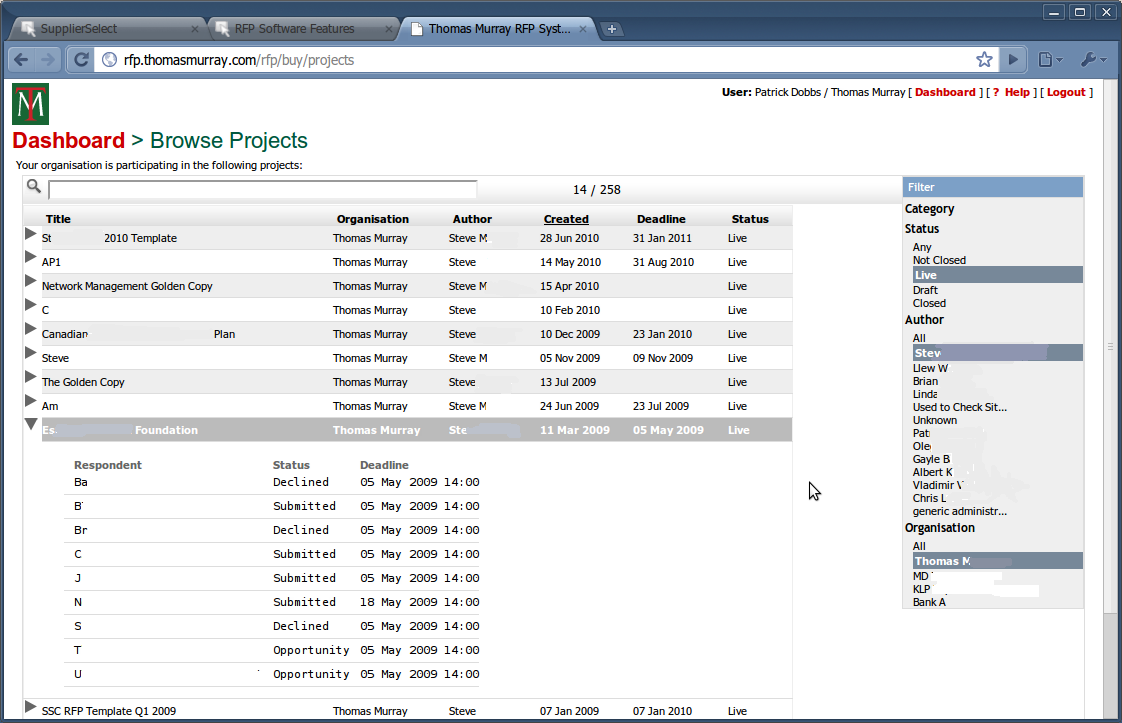Filter author by Gayle B

pos(931,460)
